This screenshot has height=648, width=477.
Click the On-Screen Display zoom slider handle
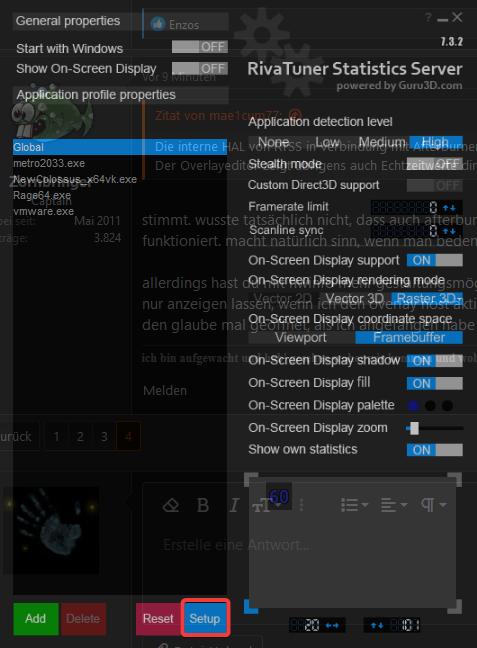point(414,428)
